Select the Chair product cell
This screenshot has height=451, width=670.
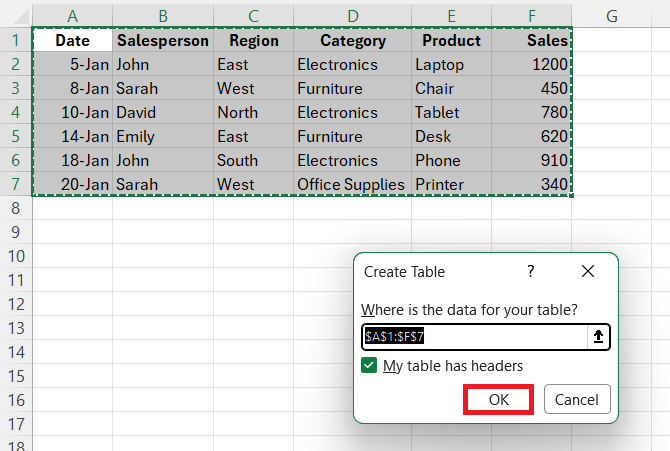coord(451,88)
